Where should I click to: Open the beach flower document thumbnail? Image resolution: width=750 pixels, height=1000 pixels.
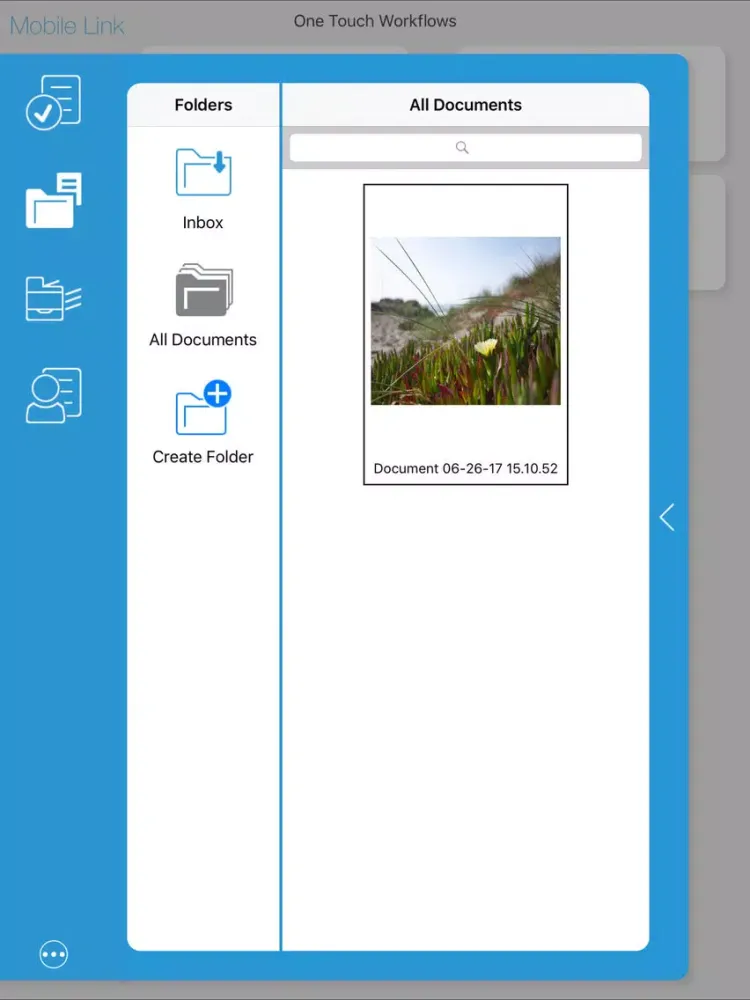pyautogui.click(x=465, y=321)
